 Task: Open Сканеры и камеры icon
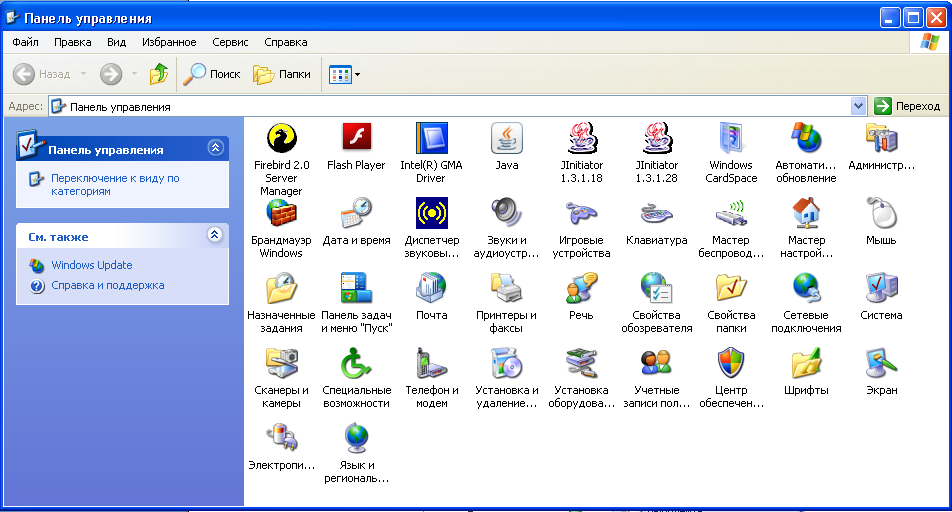point(282,363)
